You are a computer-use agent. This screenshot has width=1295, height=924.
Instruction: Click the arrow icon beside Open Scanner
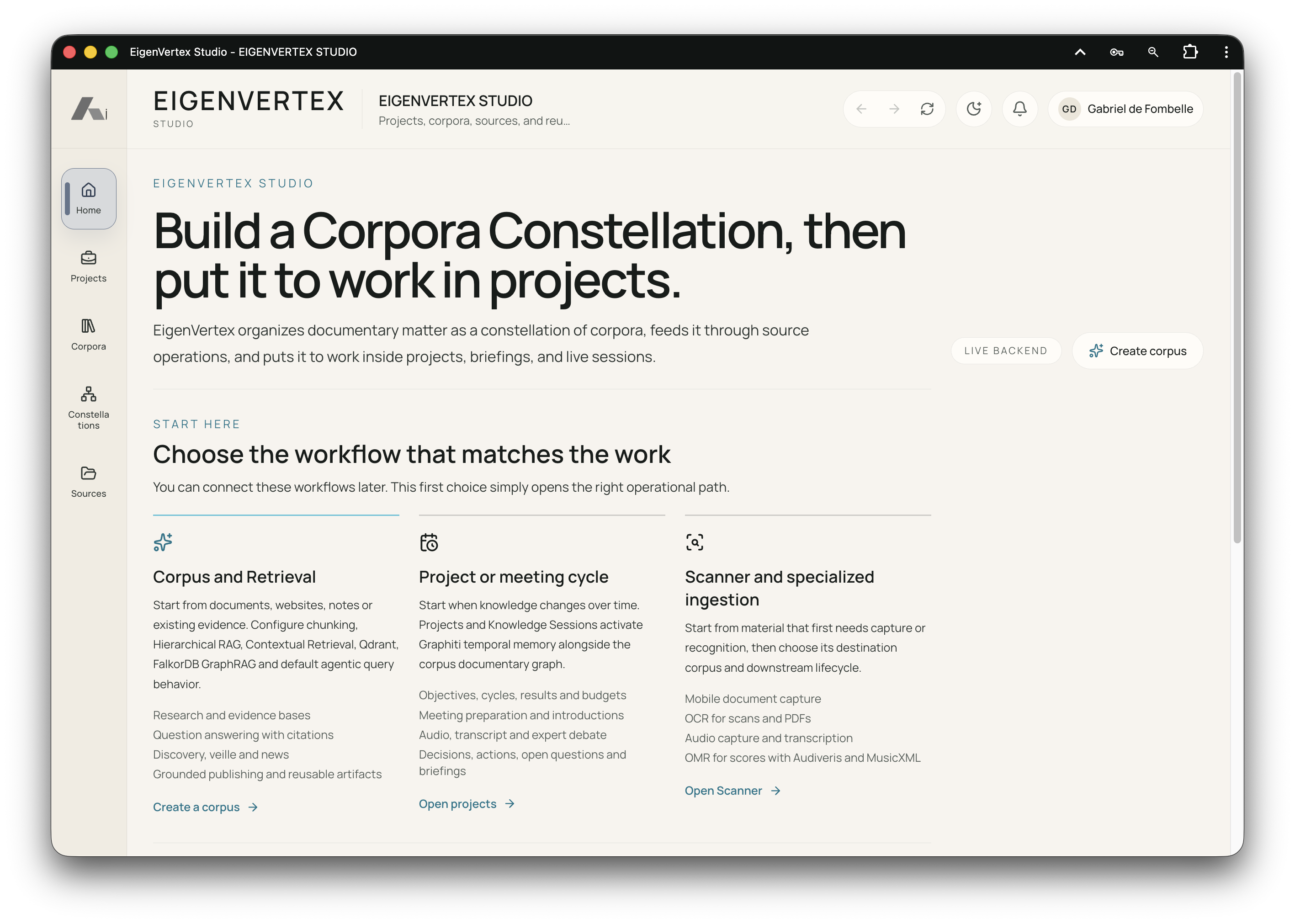[x=775, y=791]
